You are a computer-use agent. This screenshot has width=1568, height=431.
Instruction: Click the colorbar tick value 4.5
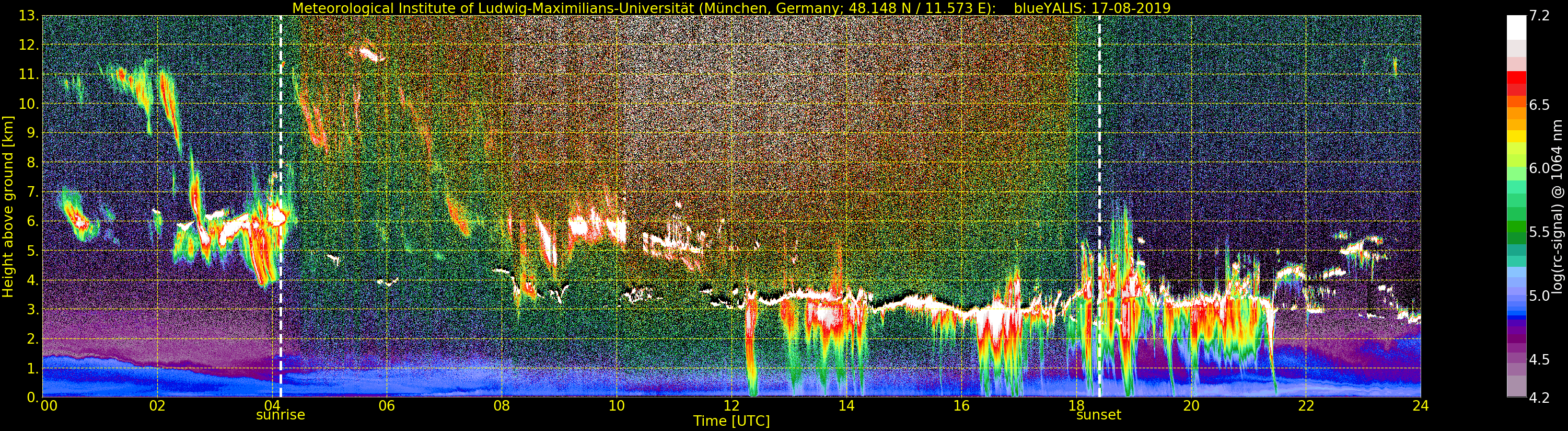[x=1539, y=359]
